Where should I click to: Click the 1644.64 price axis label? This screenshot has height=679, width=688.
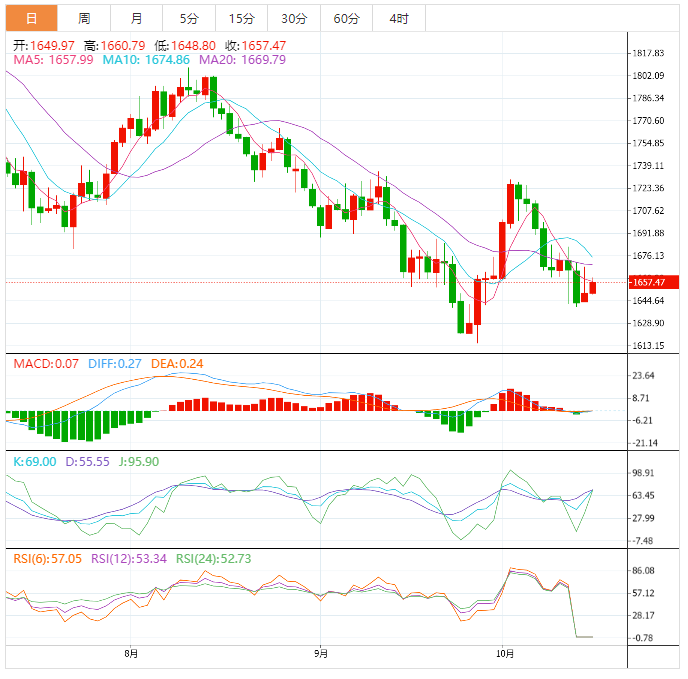click(648, 301)
